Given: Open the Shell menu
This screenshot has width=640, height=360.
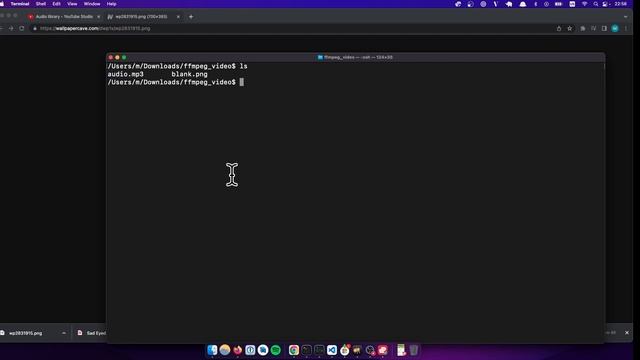Looking at the screenshot, I should click(x=41, y=4).
